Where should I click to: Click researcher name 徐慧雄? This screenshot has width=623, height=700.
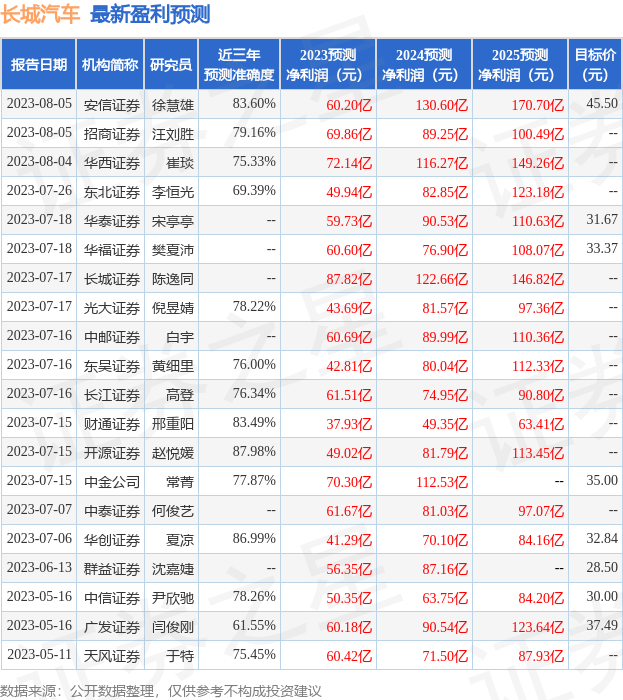pos(173,105)
